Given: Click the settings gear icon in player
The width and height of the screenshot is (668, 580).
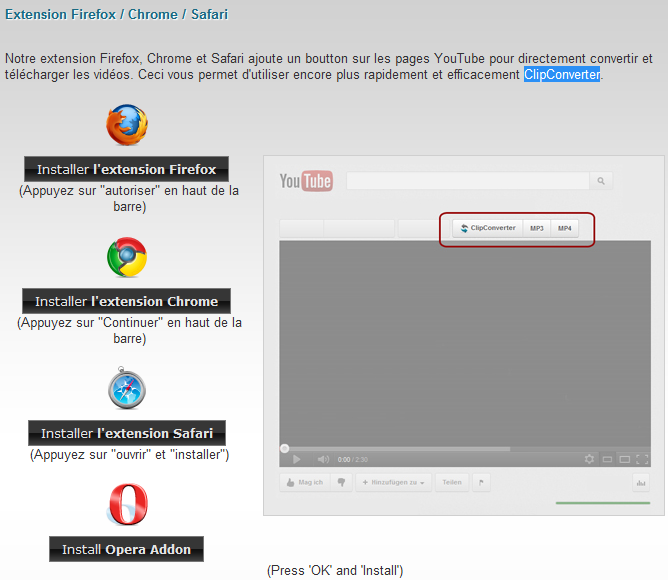Looking at the screenshot, I should [x=589, y=459].
